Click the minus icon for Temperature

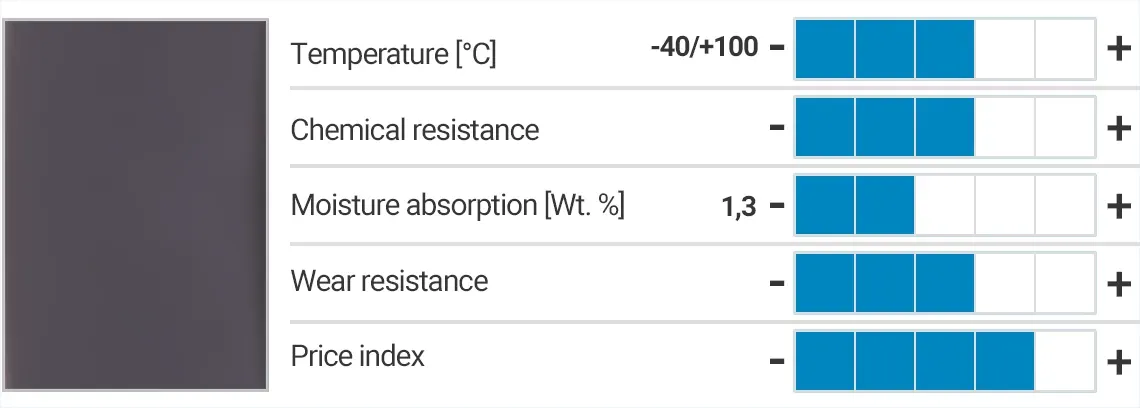point(777,48)
